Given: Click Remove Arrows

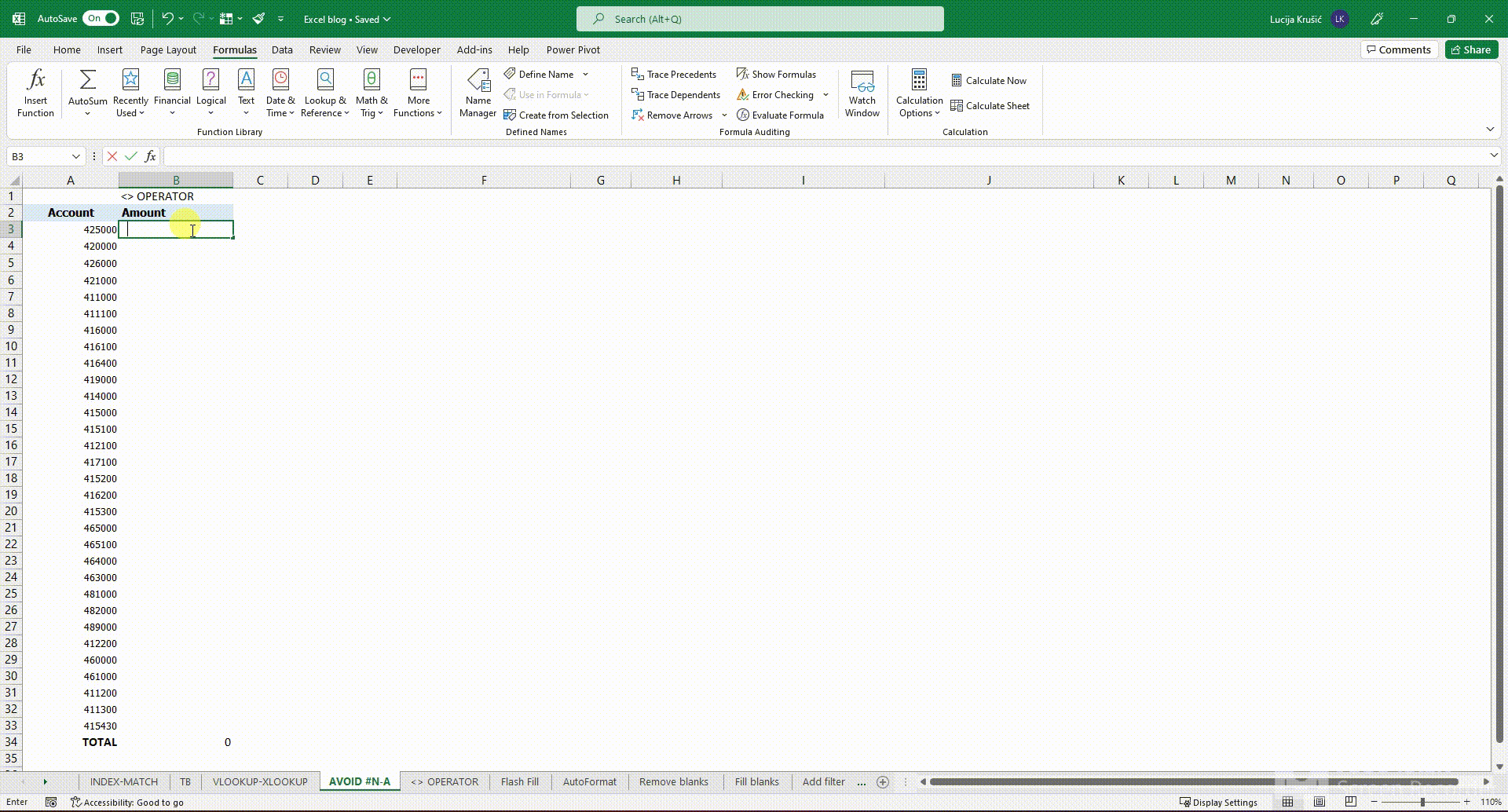Looking at the screenshot, I should pyautogui.click(x=672, y=115).
